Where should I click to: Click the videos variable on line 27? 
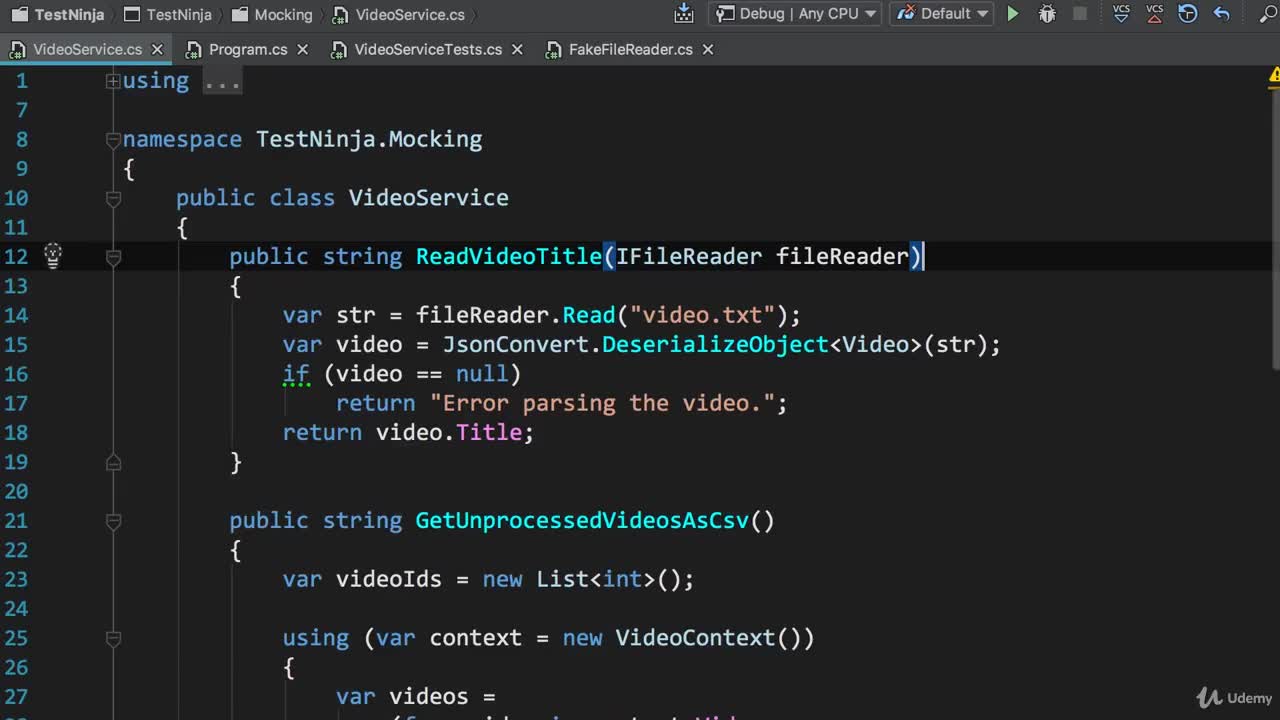[428, 696]
